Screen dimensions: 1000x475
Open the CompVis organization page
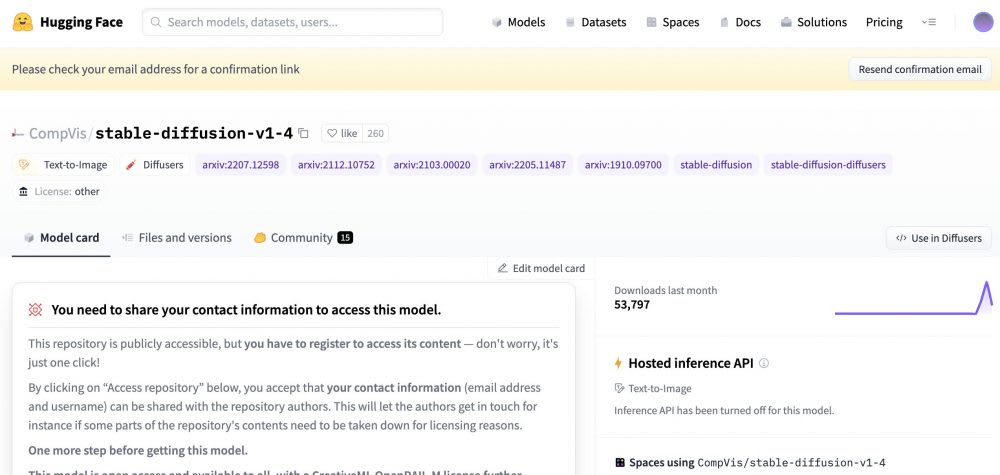click(57, 133)
